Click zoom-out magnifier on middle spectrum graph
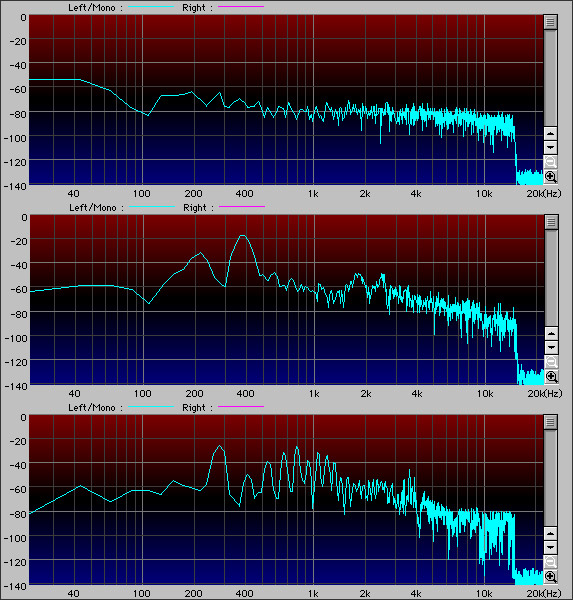 pyautogui.click(x=551, y=362)
